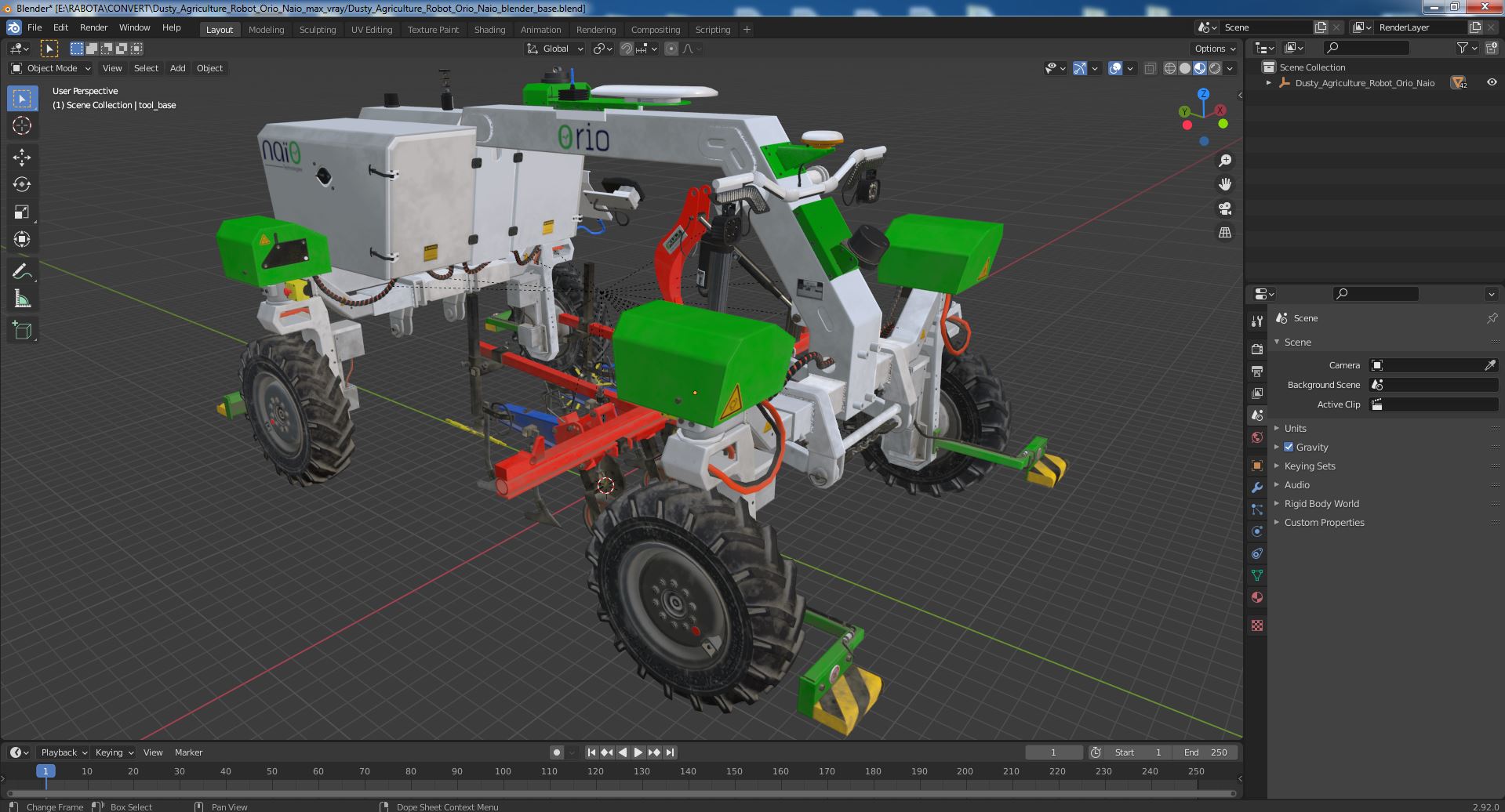Open the Add menu in viewport header

click(178, 68)
